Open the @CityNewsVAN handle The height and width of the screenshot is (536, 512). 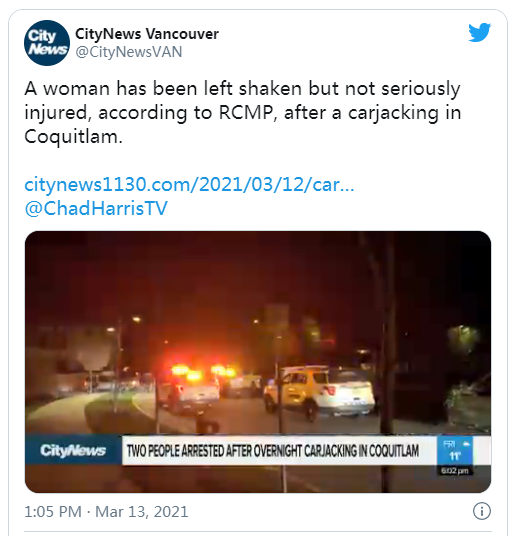(129, 52)
